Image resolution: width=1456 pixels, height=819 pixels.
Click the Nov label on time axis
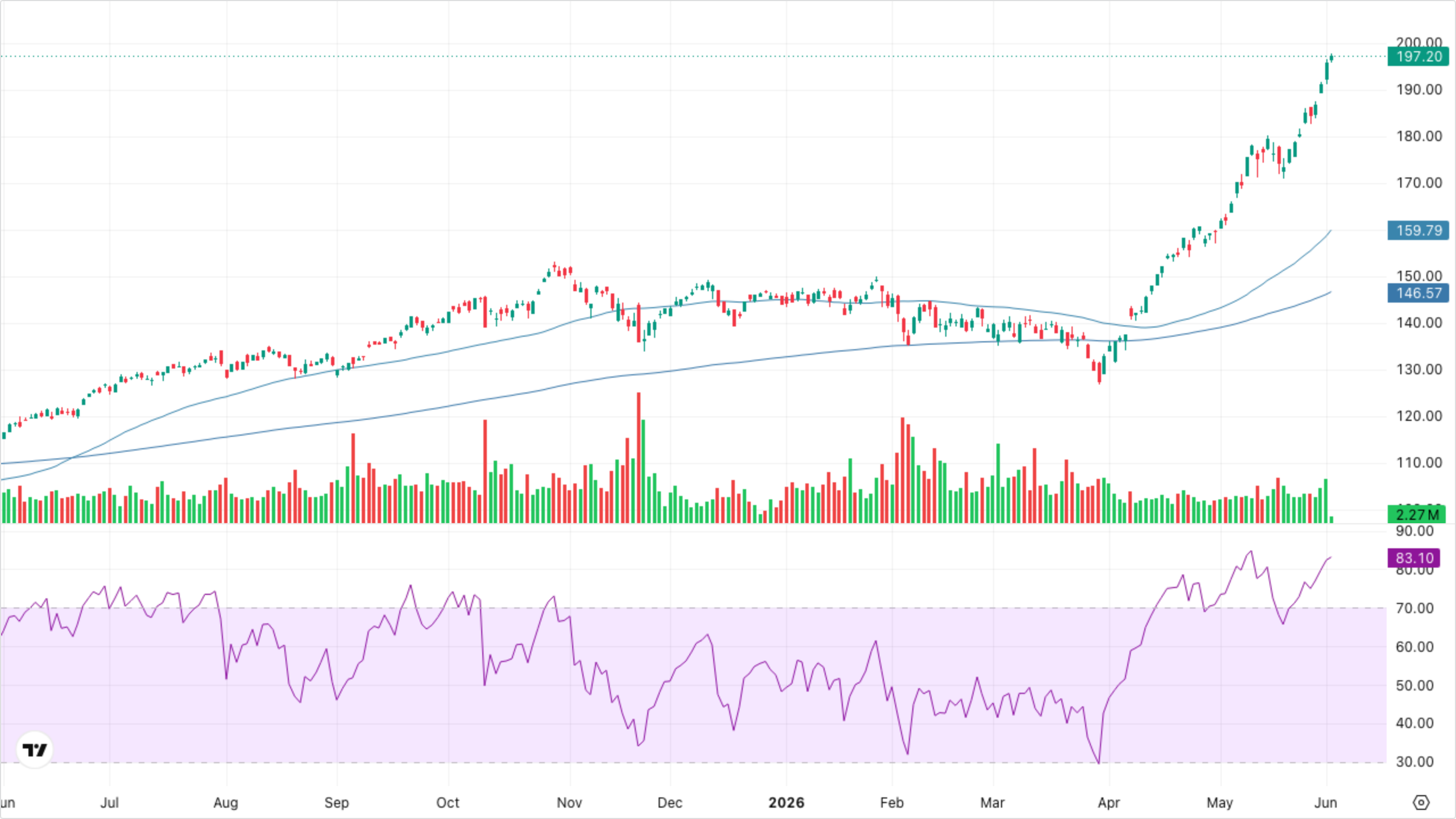point(569,803)
